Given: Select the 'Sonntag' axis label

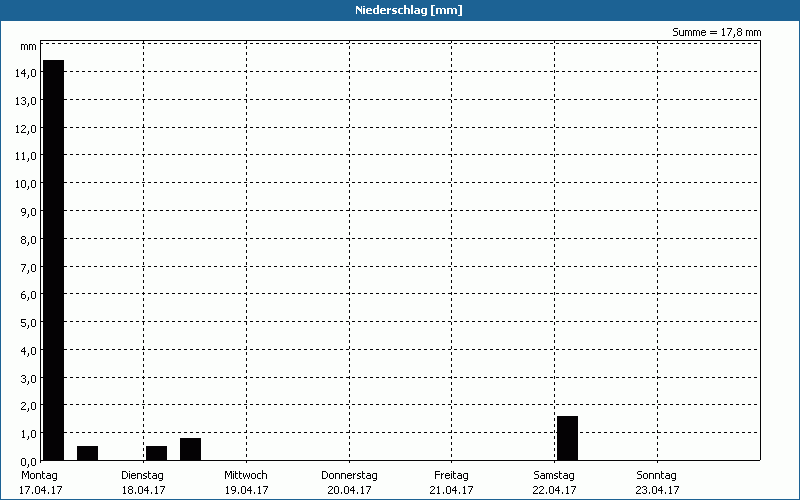Looking at the screenshot, I should tap(656, 475).
